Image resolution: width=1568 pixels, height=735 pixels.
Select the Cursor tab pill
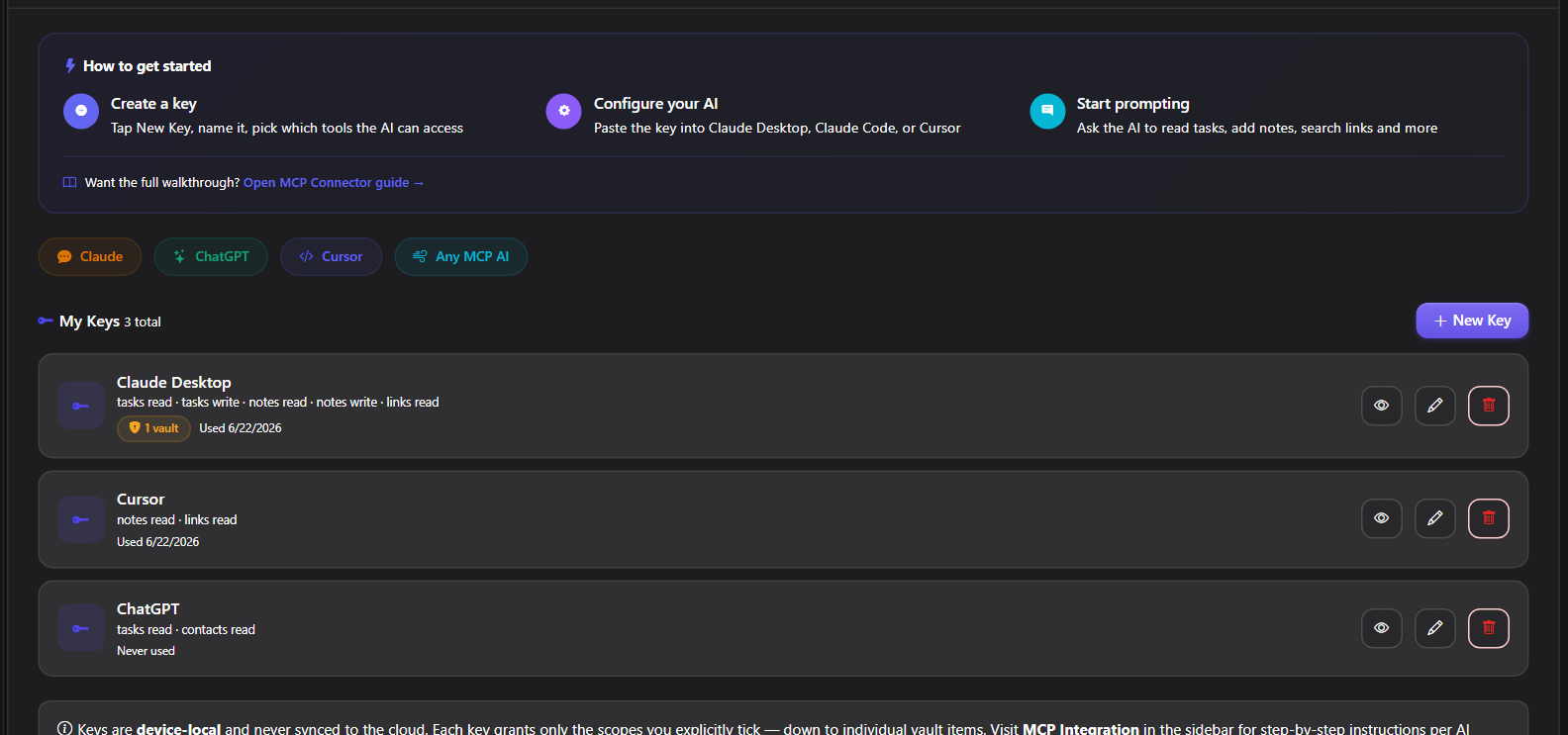[x=331, y=256]
